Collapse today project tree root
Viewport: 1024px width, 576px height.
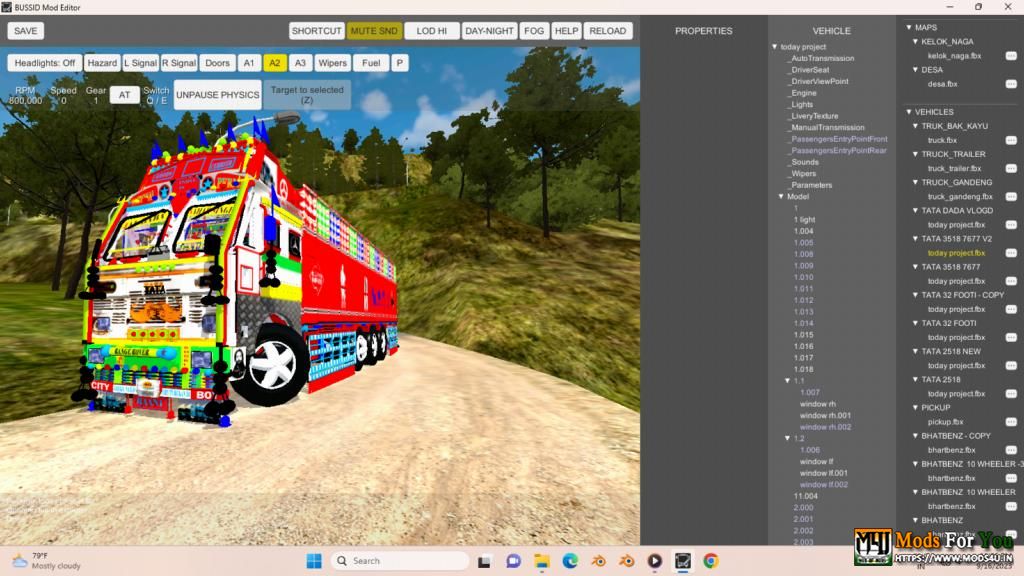point(775,47)
